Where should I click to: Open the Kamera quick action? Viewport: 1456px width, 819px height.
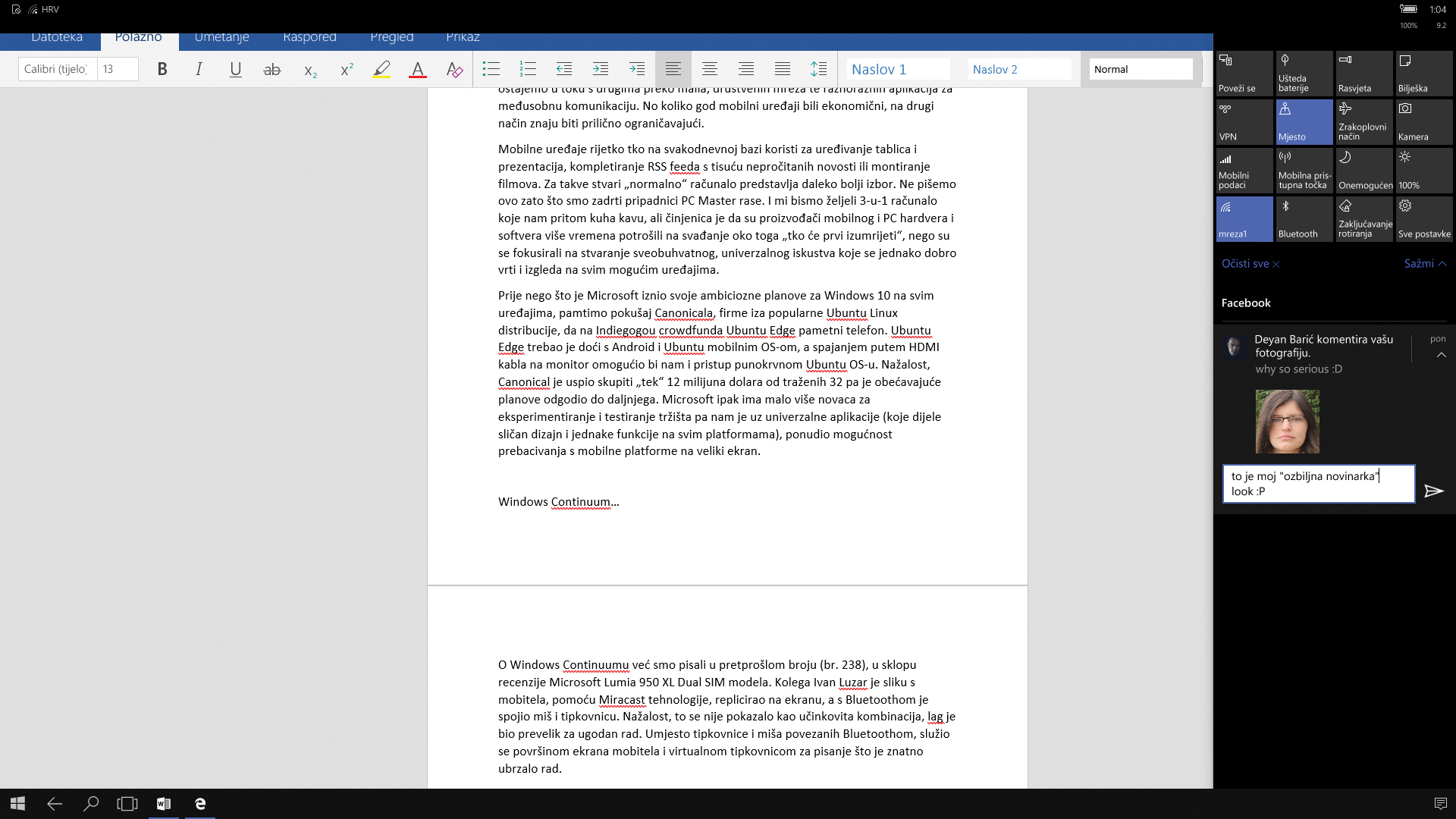point(1424,122)
